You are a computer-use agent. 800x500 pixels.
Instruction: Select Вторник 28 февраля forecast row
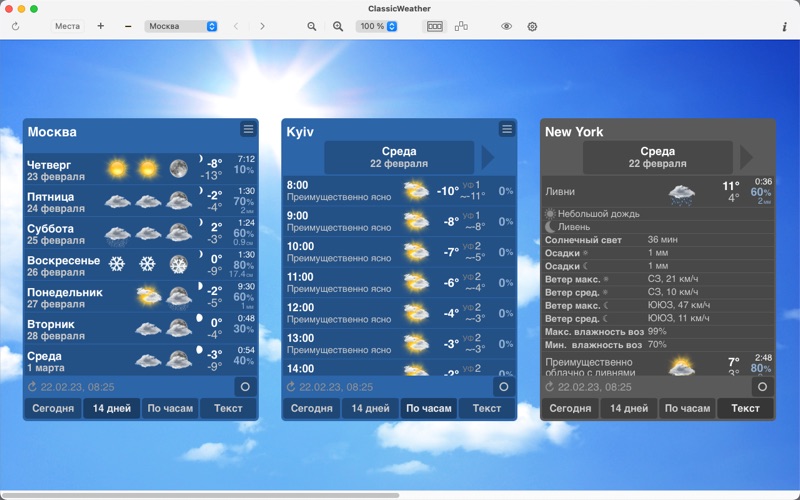click(141, 329)
